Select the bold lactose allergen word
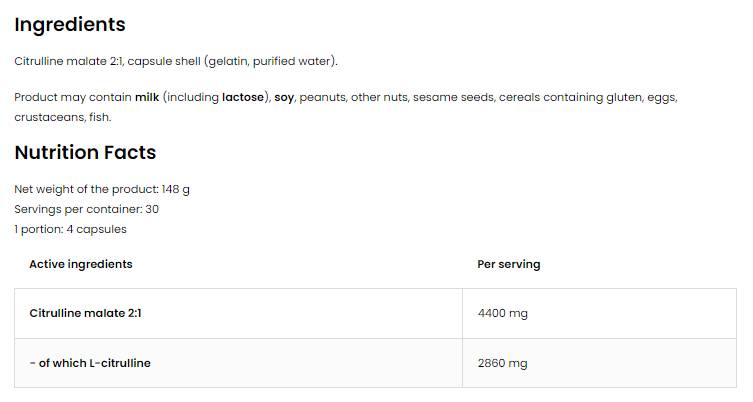753x402 pixels. [x=244, y=98]
